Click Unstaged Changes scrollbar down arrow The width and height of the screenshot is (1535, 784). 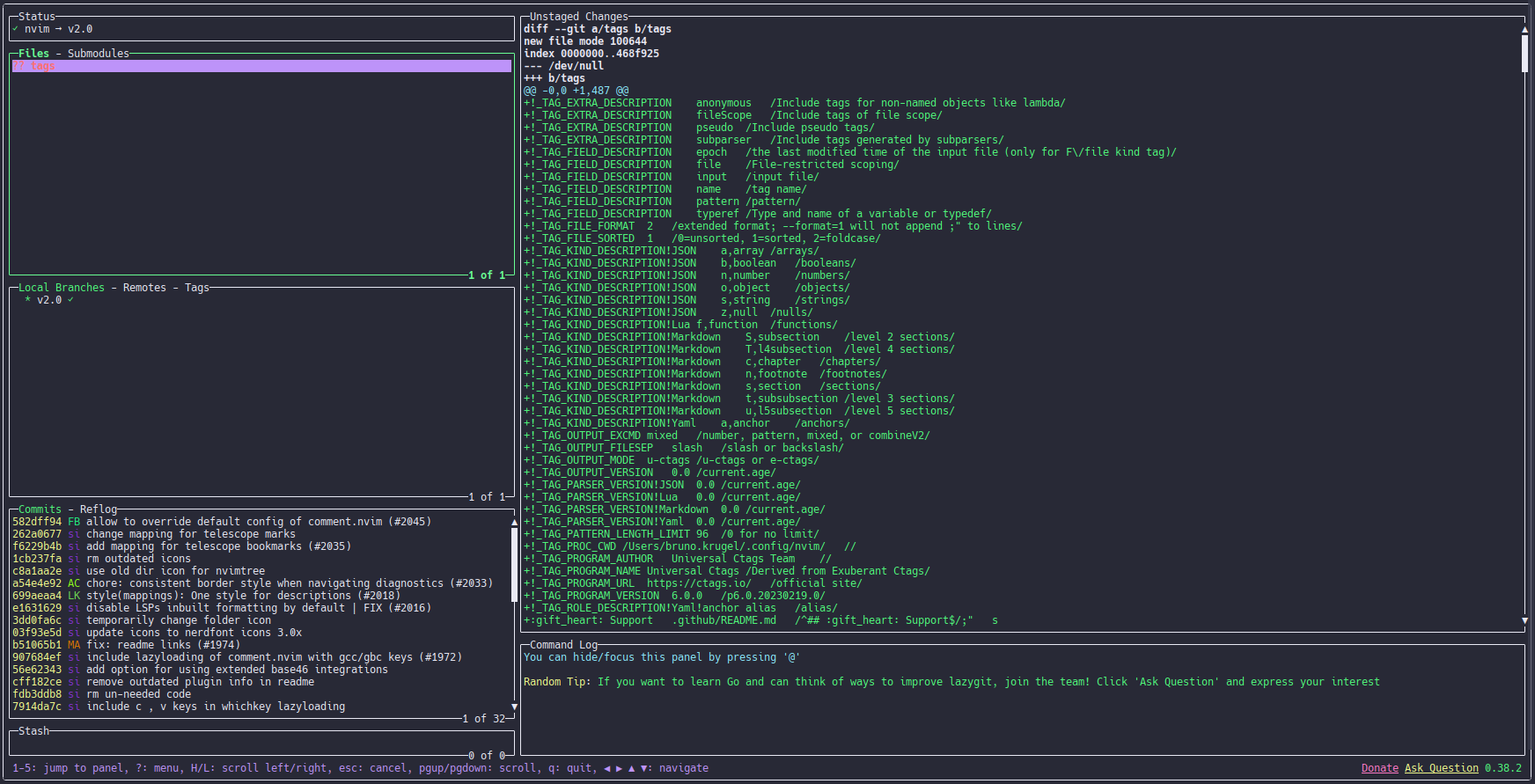point(1524,620)
